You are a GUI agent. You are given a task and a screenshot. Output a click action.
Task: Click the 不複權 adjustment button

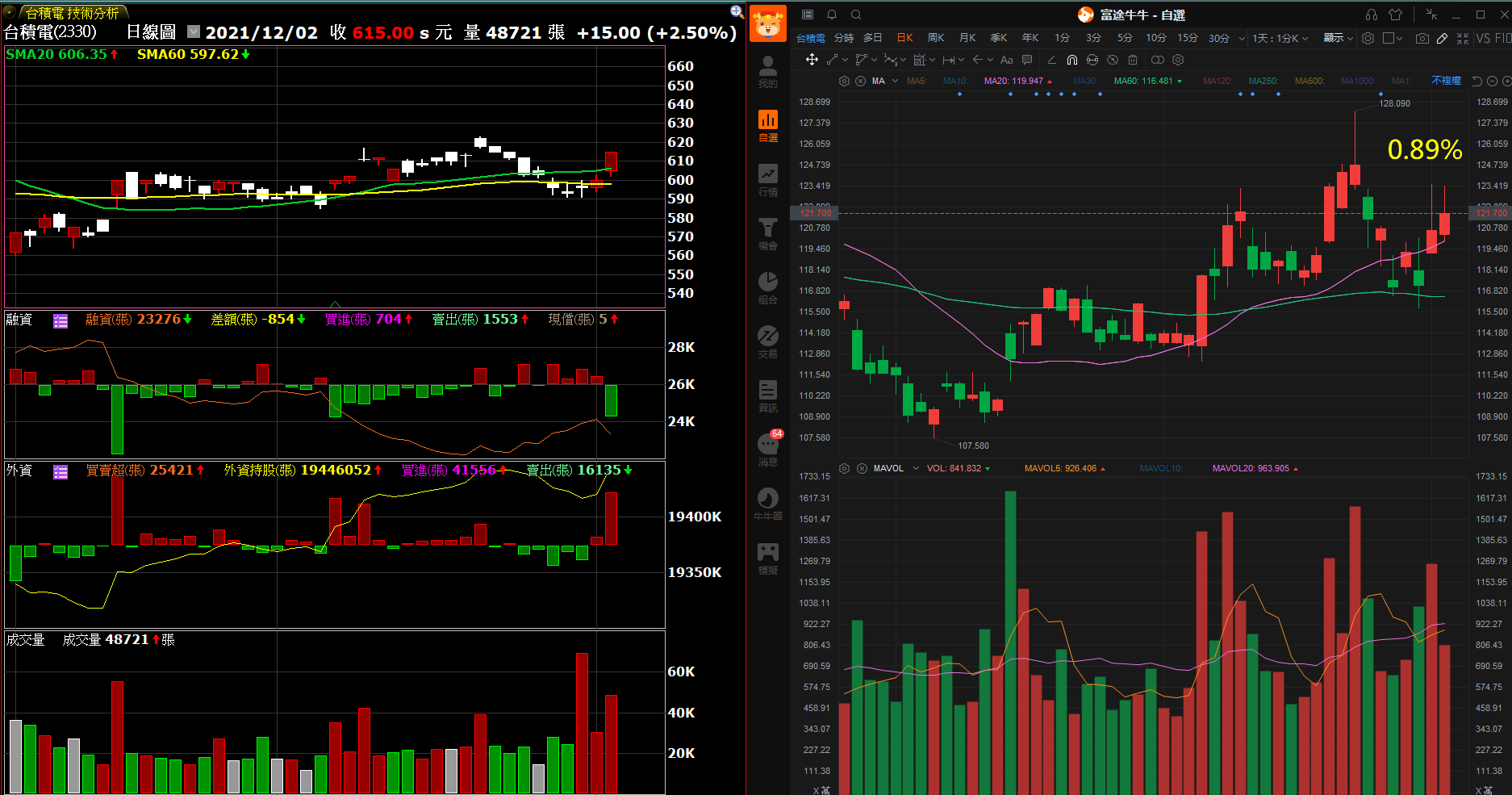tap(1447, 81)
